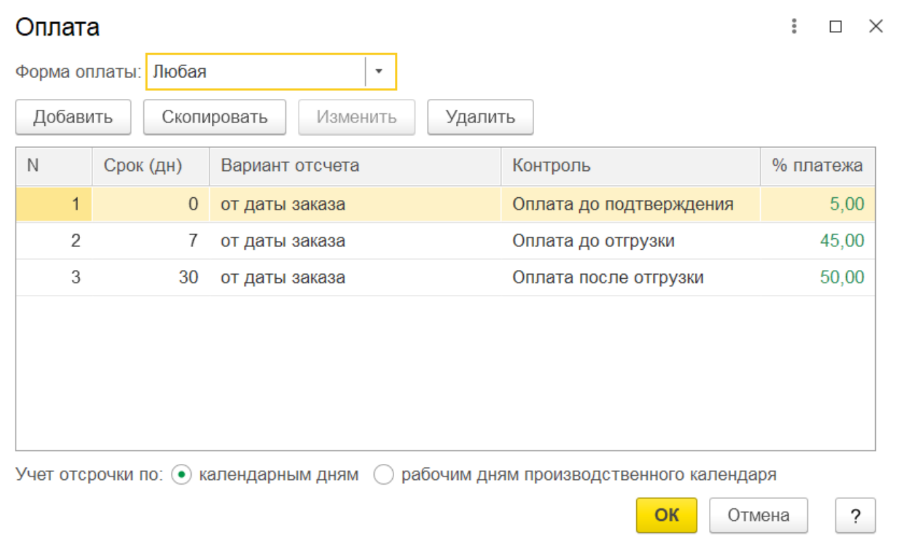The image size is (902, 550).
Task: Select the Оплата после отгрузки row
Action: (607, 277)
